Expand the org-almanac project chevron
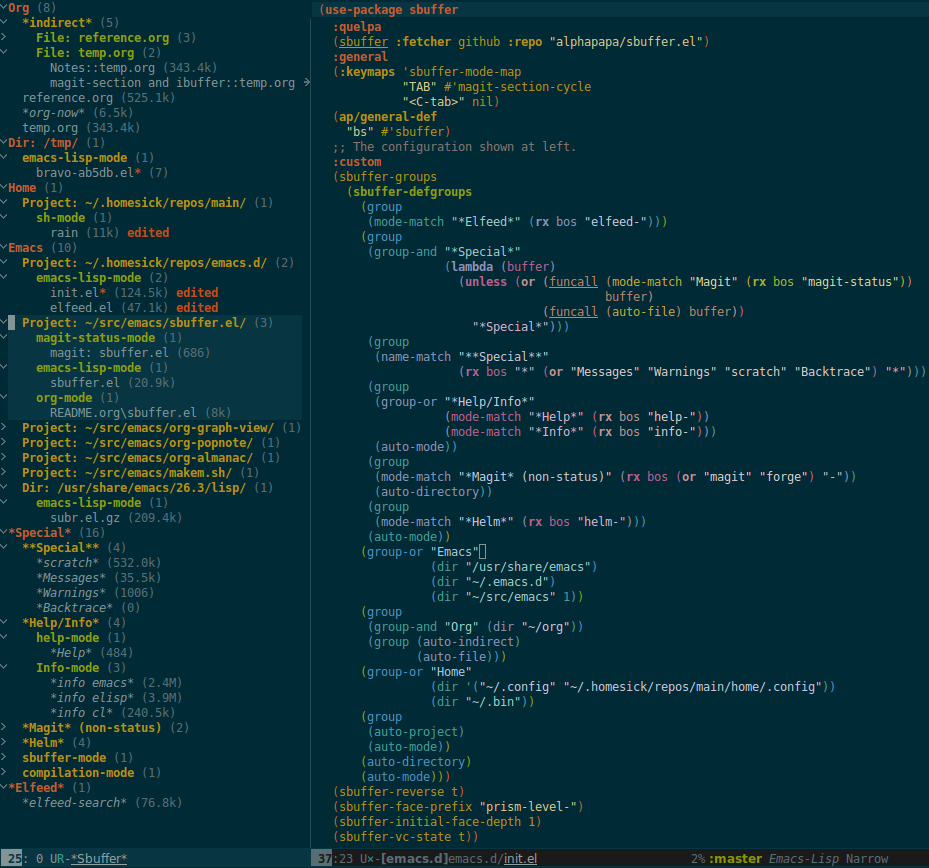The height and width of the screenshot is (868, 929). point(4,457)
